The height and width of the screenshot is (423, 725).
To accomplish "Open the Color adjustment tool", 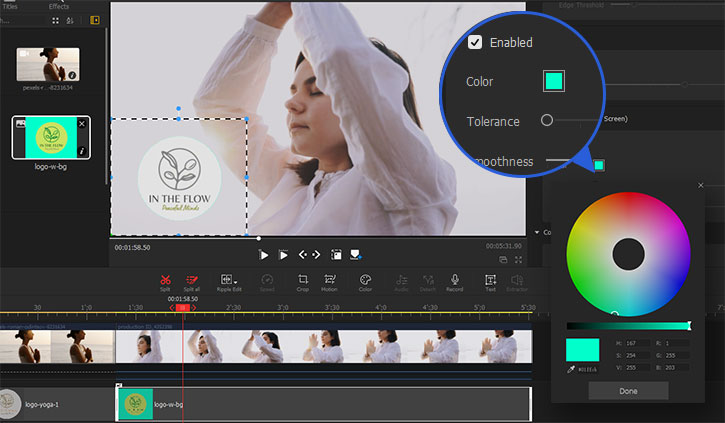I will coord(365,280).
